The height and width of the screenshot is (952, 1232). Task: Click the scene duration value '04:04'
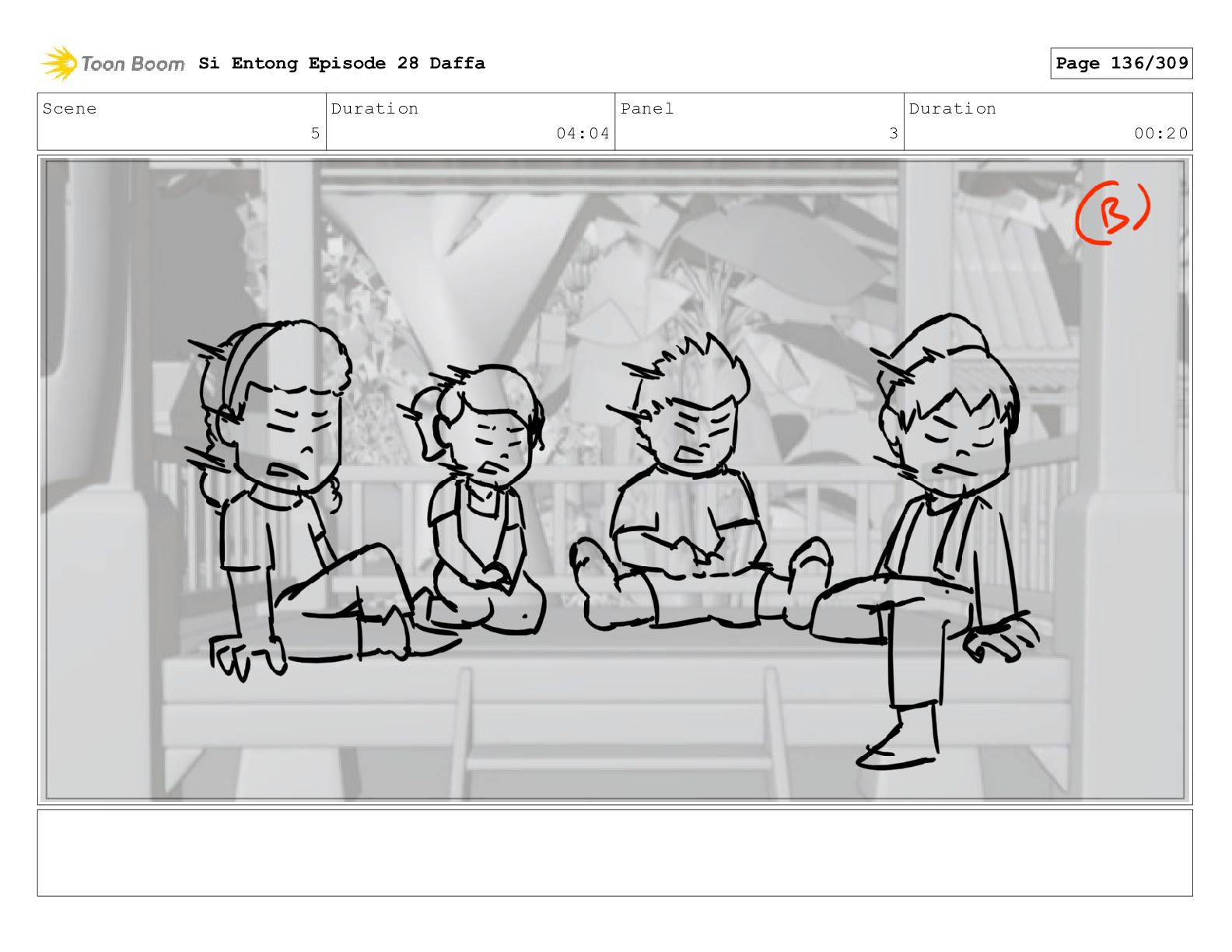point(583,134)
